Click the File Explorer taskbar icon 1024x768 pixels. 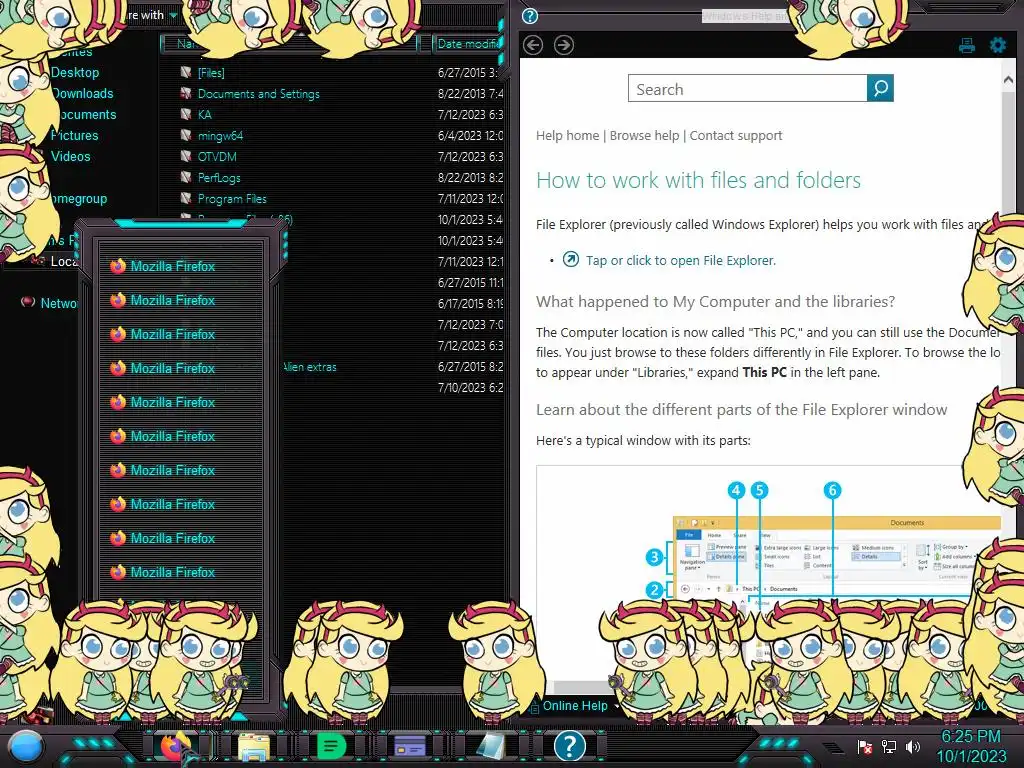coord(253,746)
